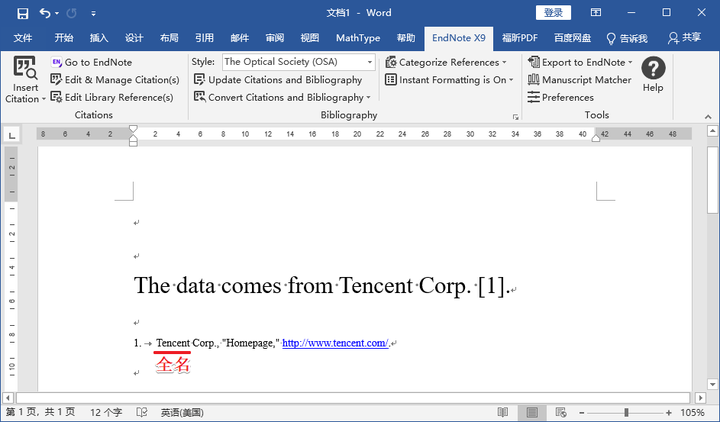Image resolution: width=720 pixels, height=422 pixels.
Task: Click the proofing spell-check status icon
Action: coord(142,412)
